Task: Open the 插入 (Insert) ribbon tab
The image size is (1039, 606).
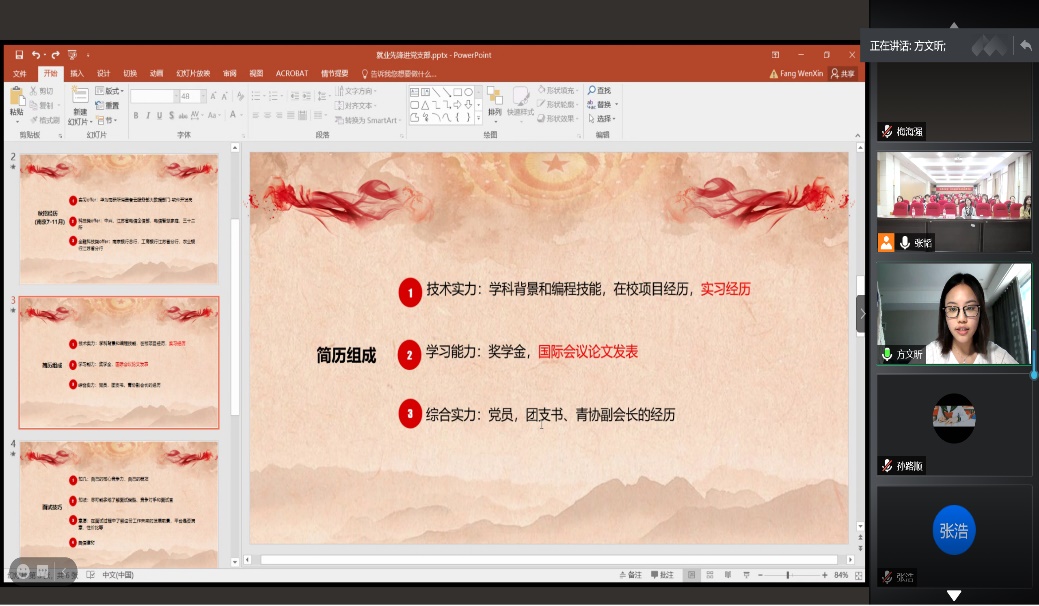Action: (x=76, y=74)
